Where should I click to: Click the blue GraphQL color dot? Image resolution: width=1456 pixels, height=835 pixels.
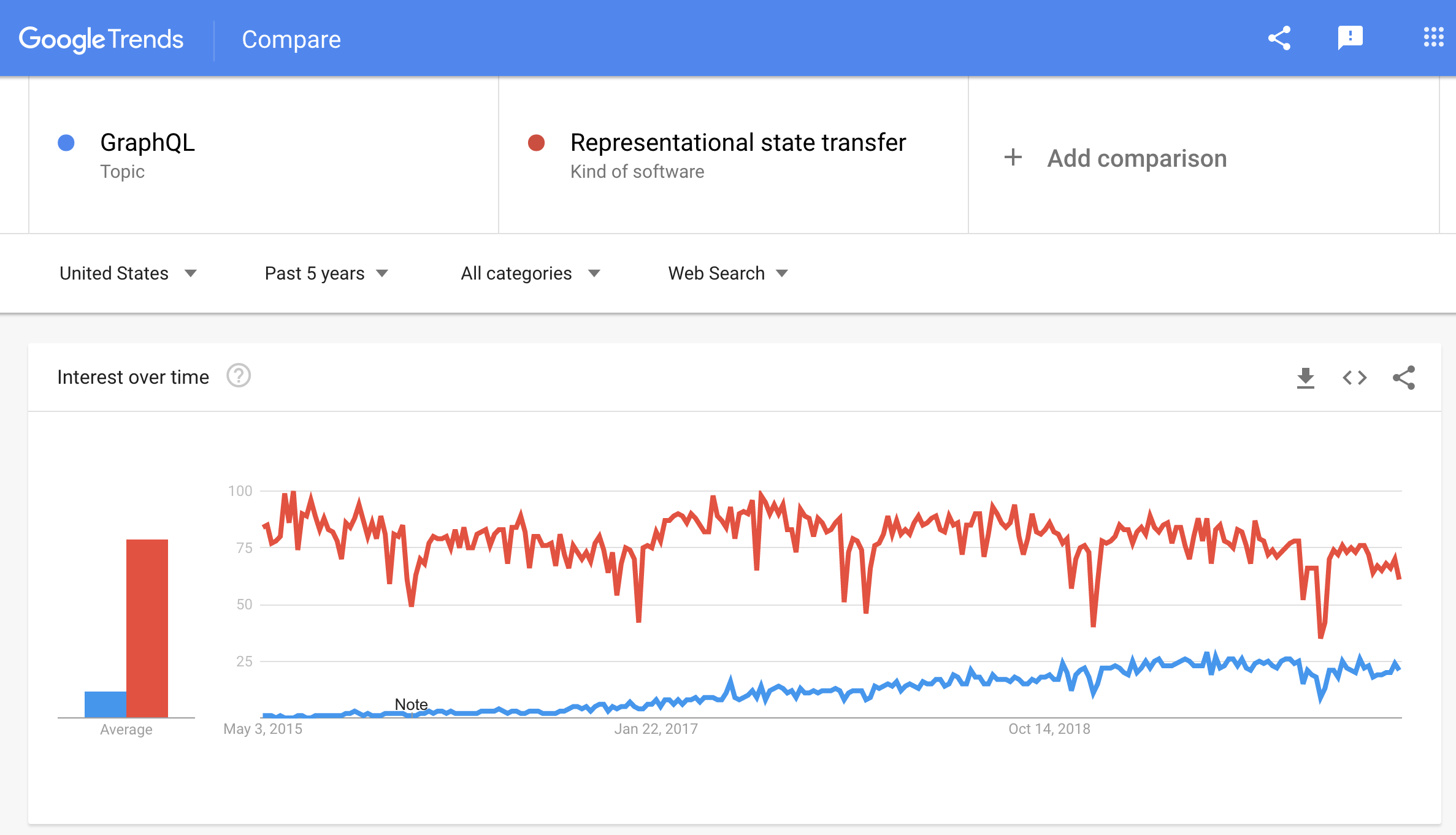coord(66,143)
